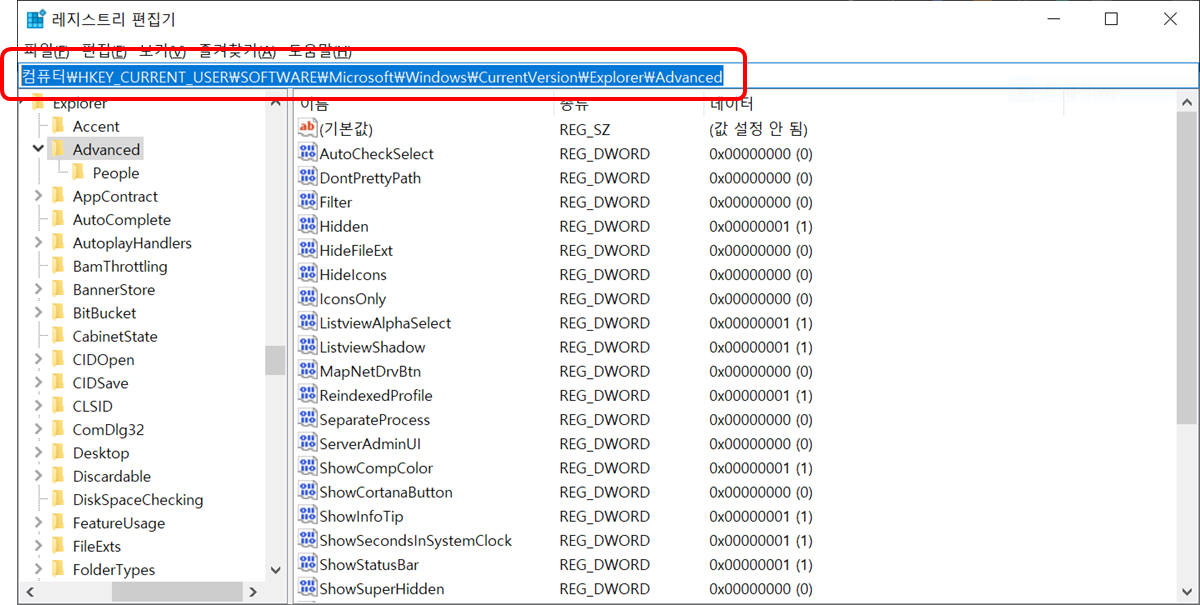Expand the Discardable key

tap(38, 476)
